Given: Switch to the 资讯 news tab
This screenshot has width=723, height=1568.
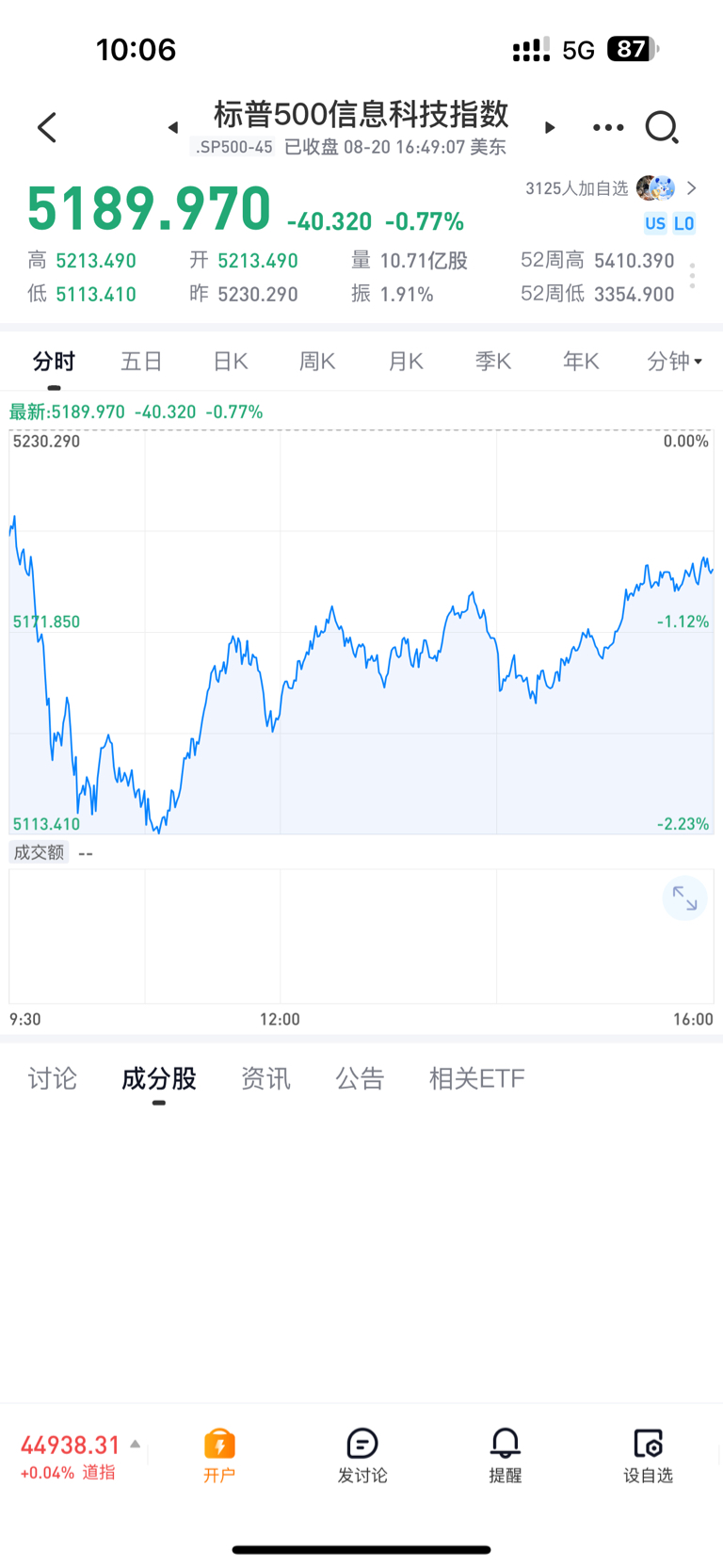Looking at the screenshot, I should pyautogui.click(x=265, y=1078).
